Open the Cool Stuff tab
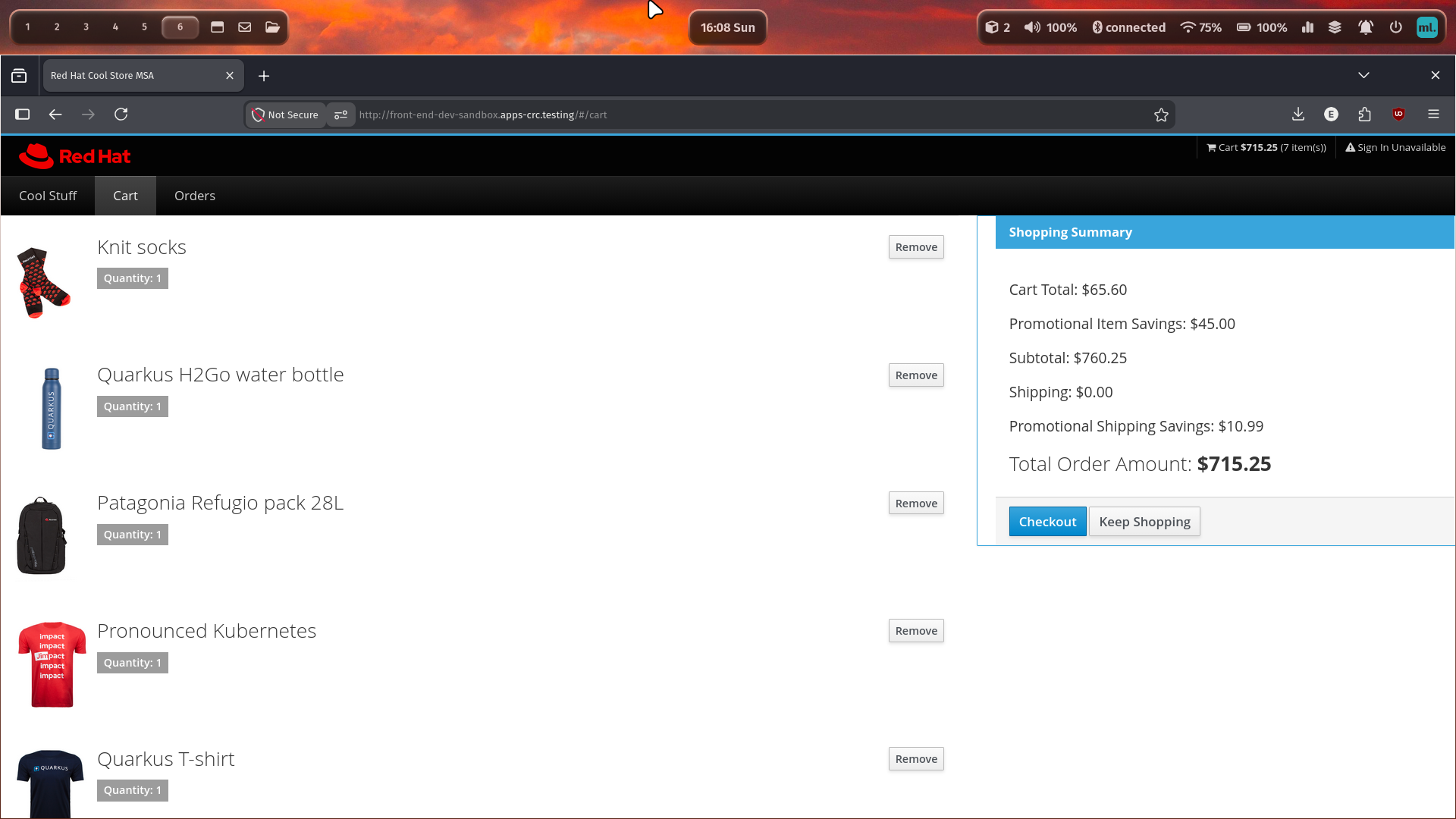This screenshot has height=819, width=1456. tap(48, 196)
